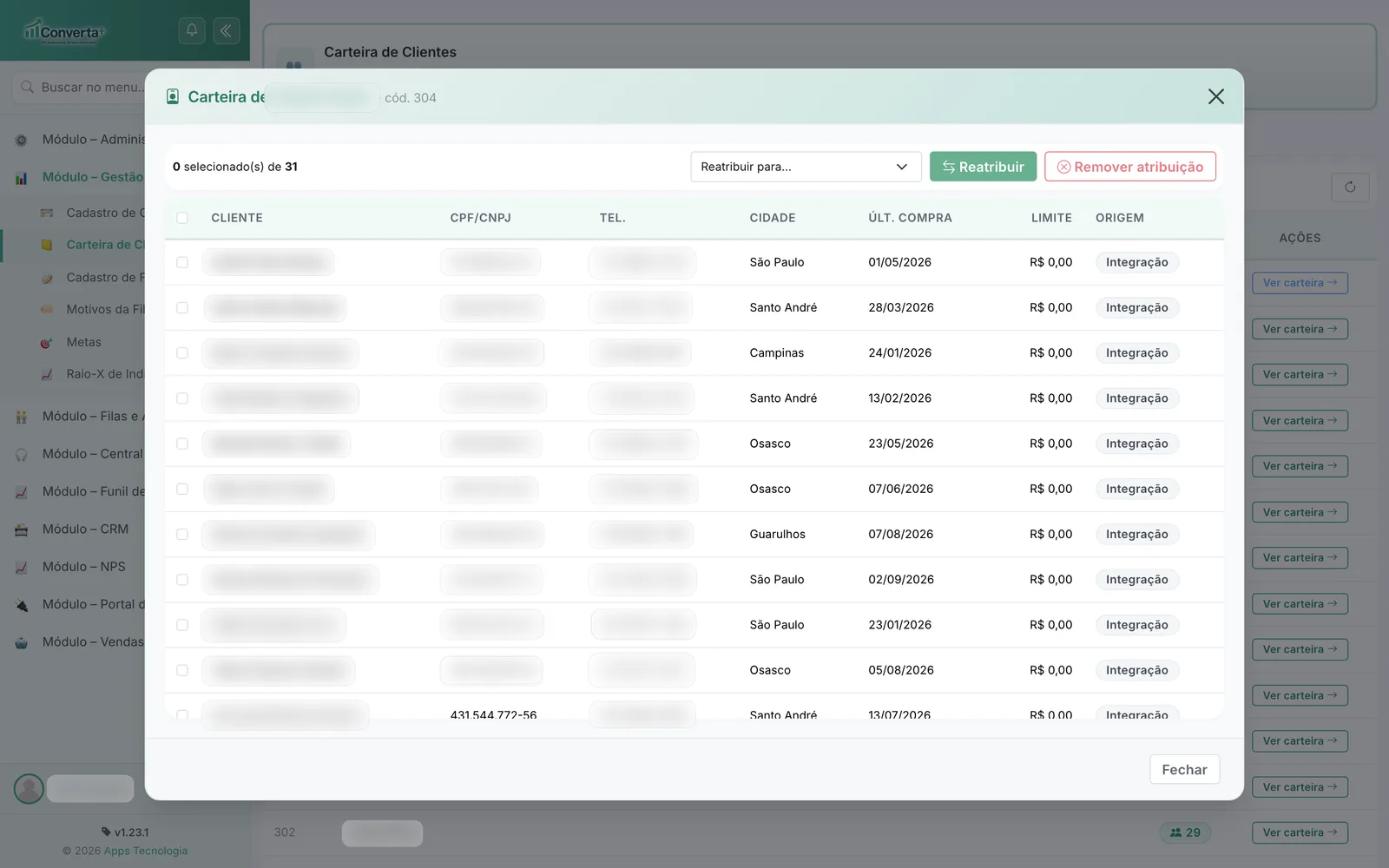Check the row with purchase date 01/05/2026

click(x=182, y=262)
